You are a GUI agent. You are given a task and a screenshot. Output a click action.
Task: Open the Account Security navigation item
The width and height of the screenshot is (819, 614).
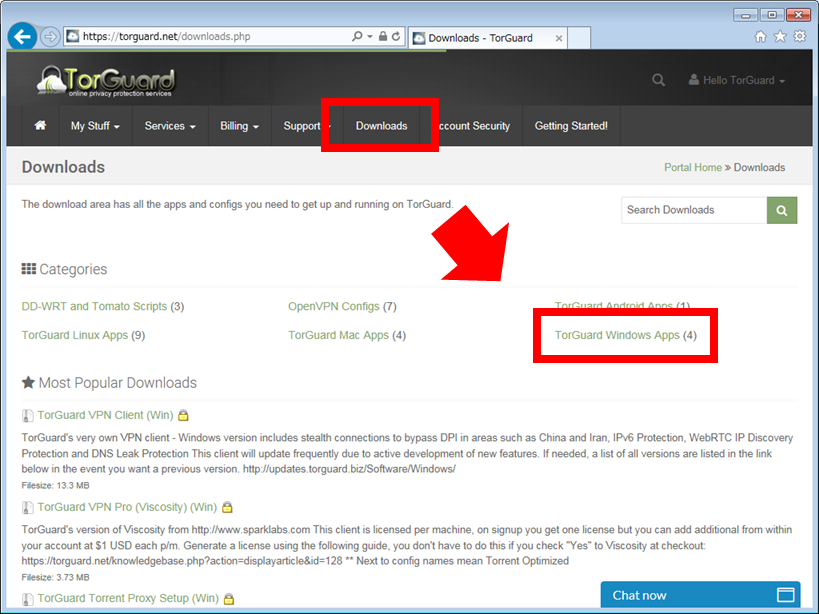tap(471, 126)
